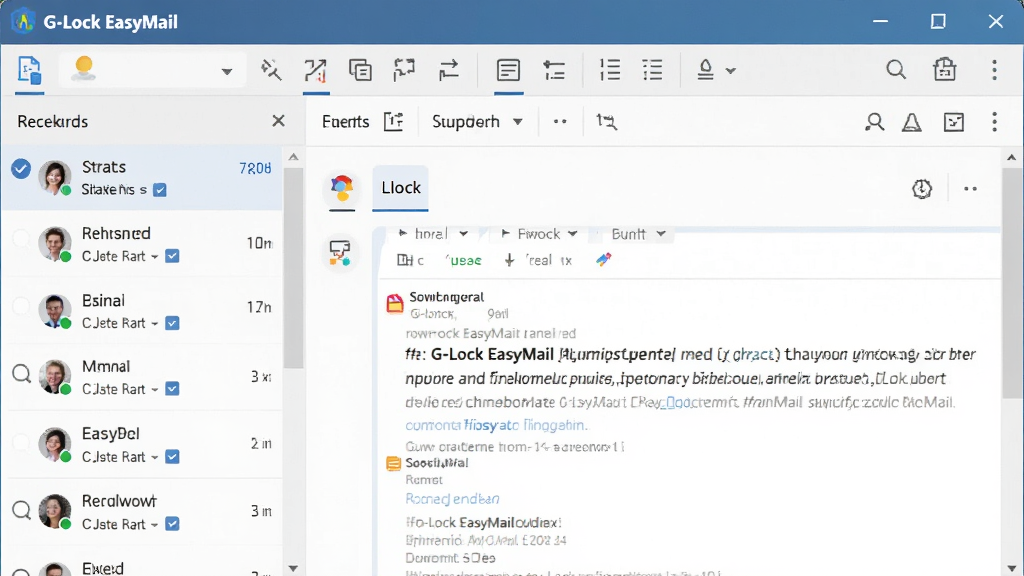Expand CJete Rart dropdown under Mmnal
This screenshot has height=576, width=1024.
click(x=155, y=390)
